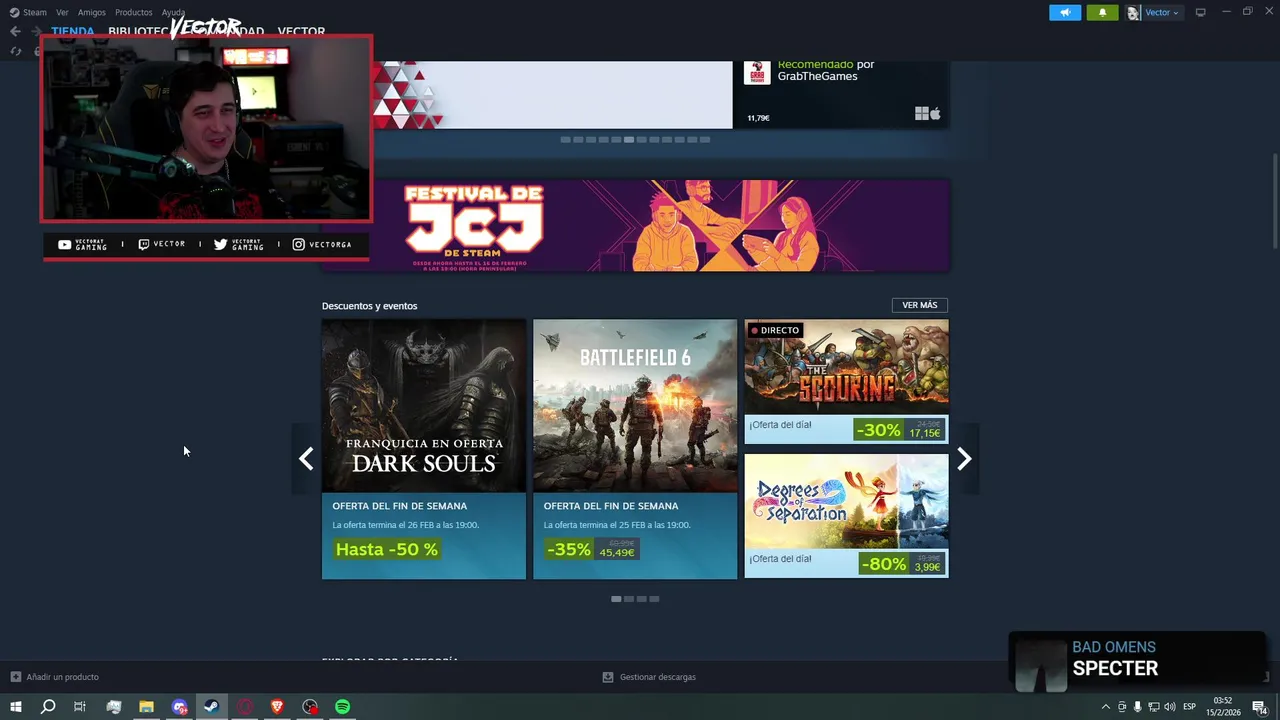
Task: Click the ESP language indicator
Action: pos(1189,707)
